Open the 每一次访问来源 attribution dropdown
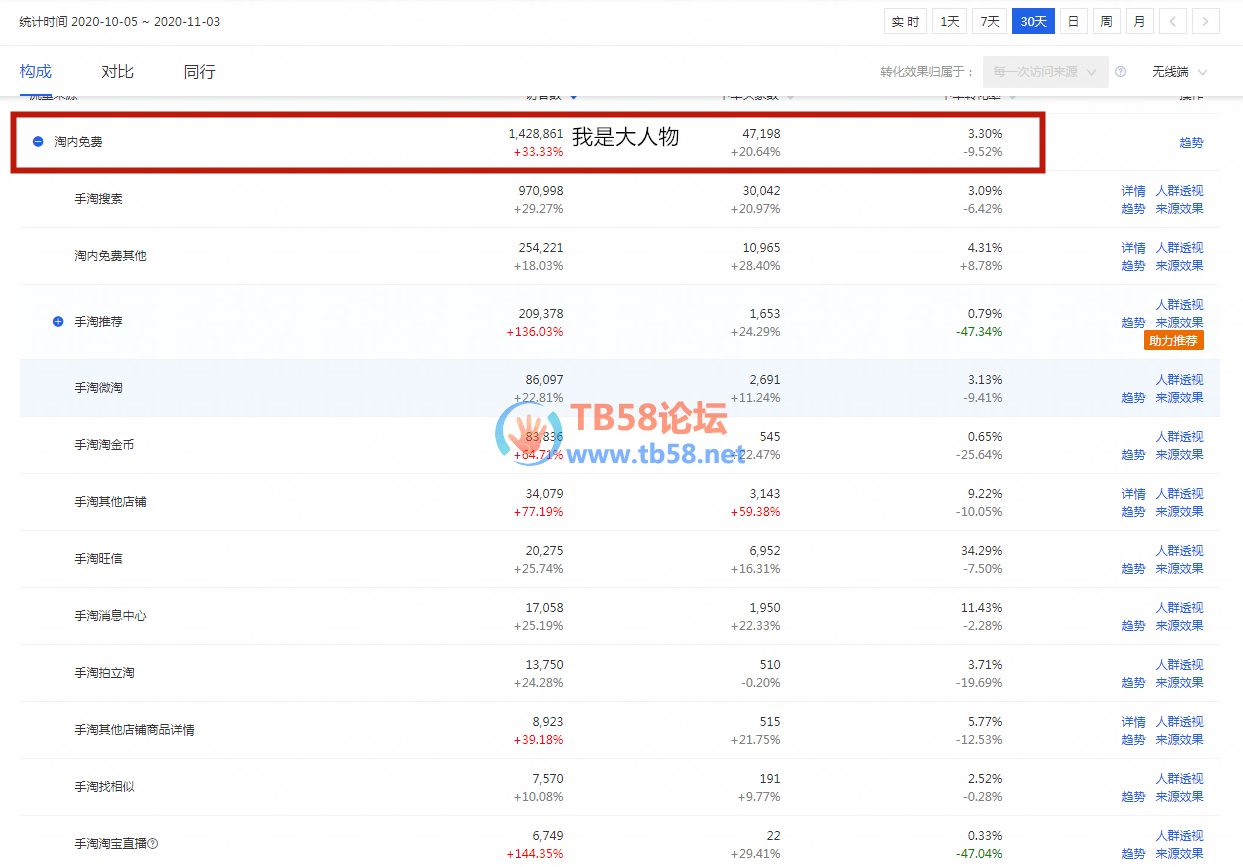The height and width of the screenshot is (867, 1243). [1045, 72]
